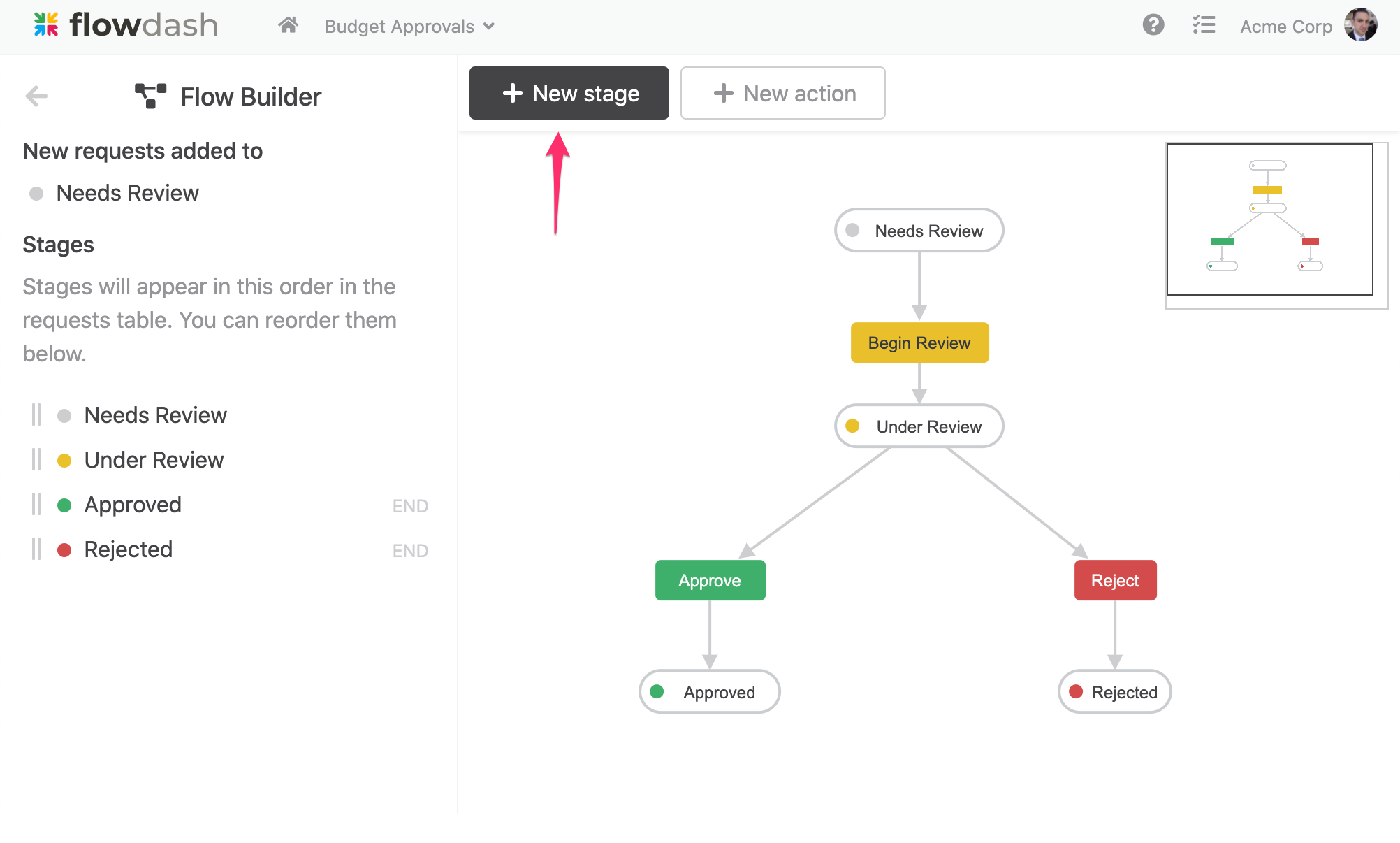Viewport: 1400px width, 843px height.
Task: Grab the Needs Review reorder handle
Action: pyautogui.click(x=36, y=415)
